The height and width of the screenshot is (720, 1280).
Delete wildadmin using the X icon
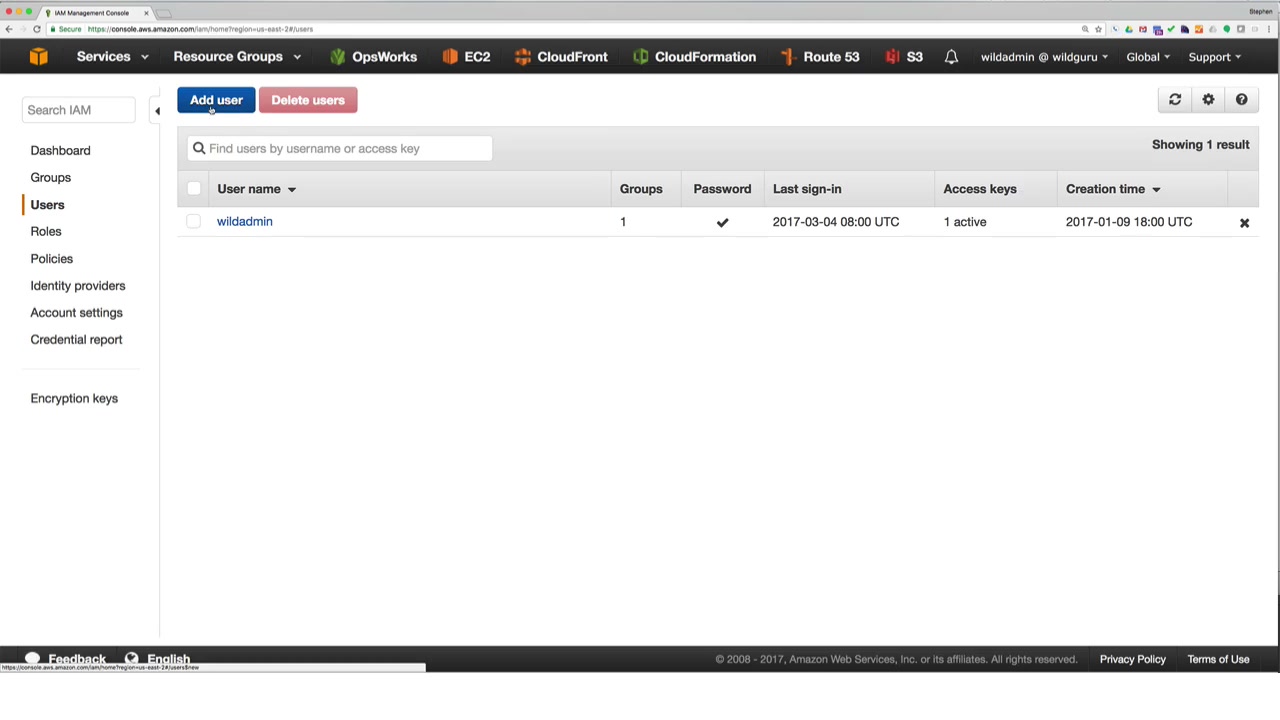coord(1244,223)
